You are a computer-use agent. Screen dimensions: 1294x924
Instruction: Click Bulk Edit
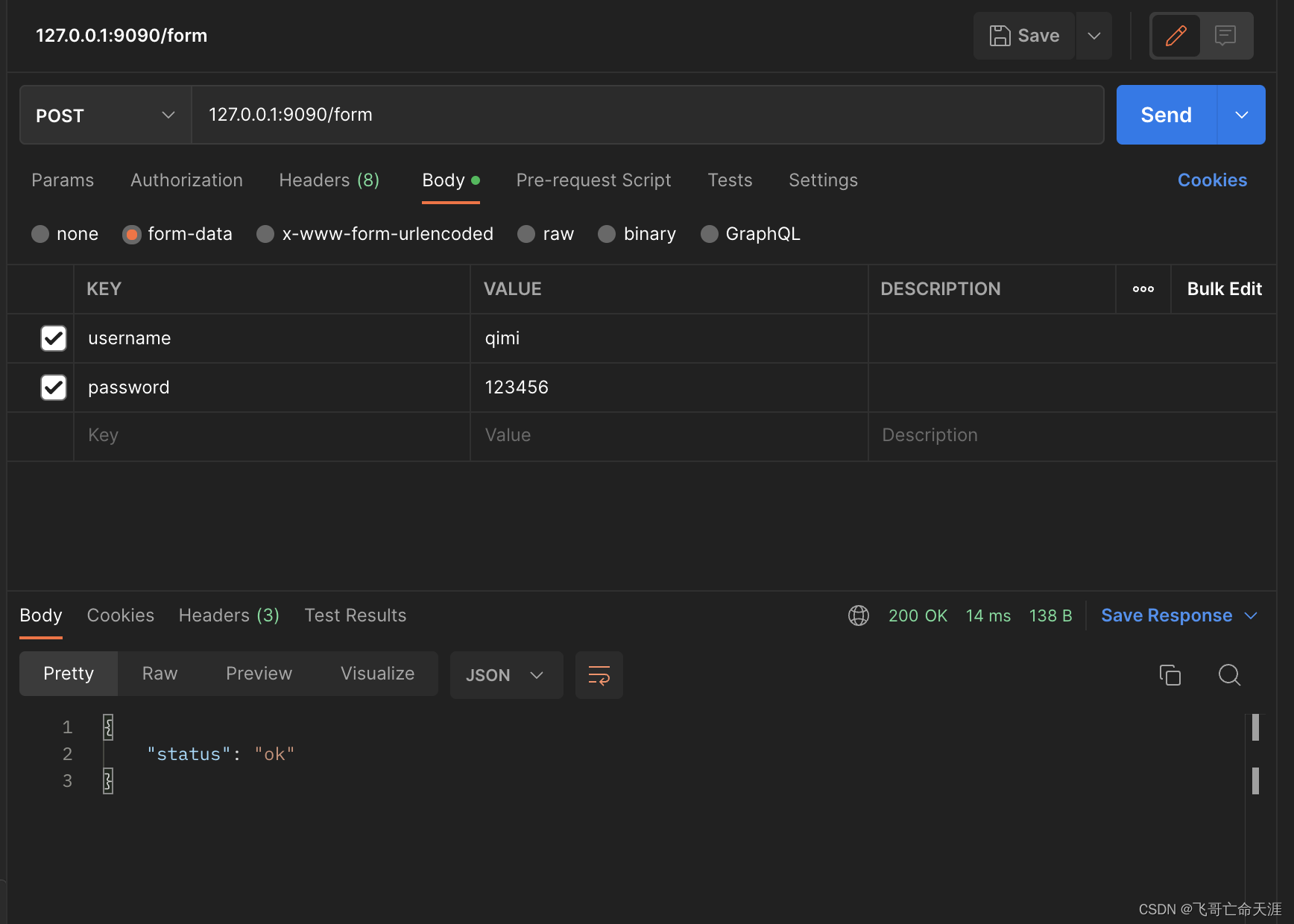1224,289
